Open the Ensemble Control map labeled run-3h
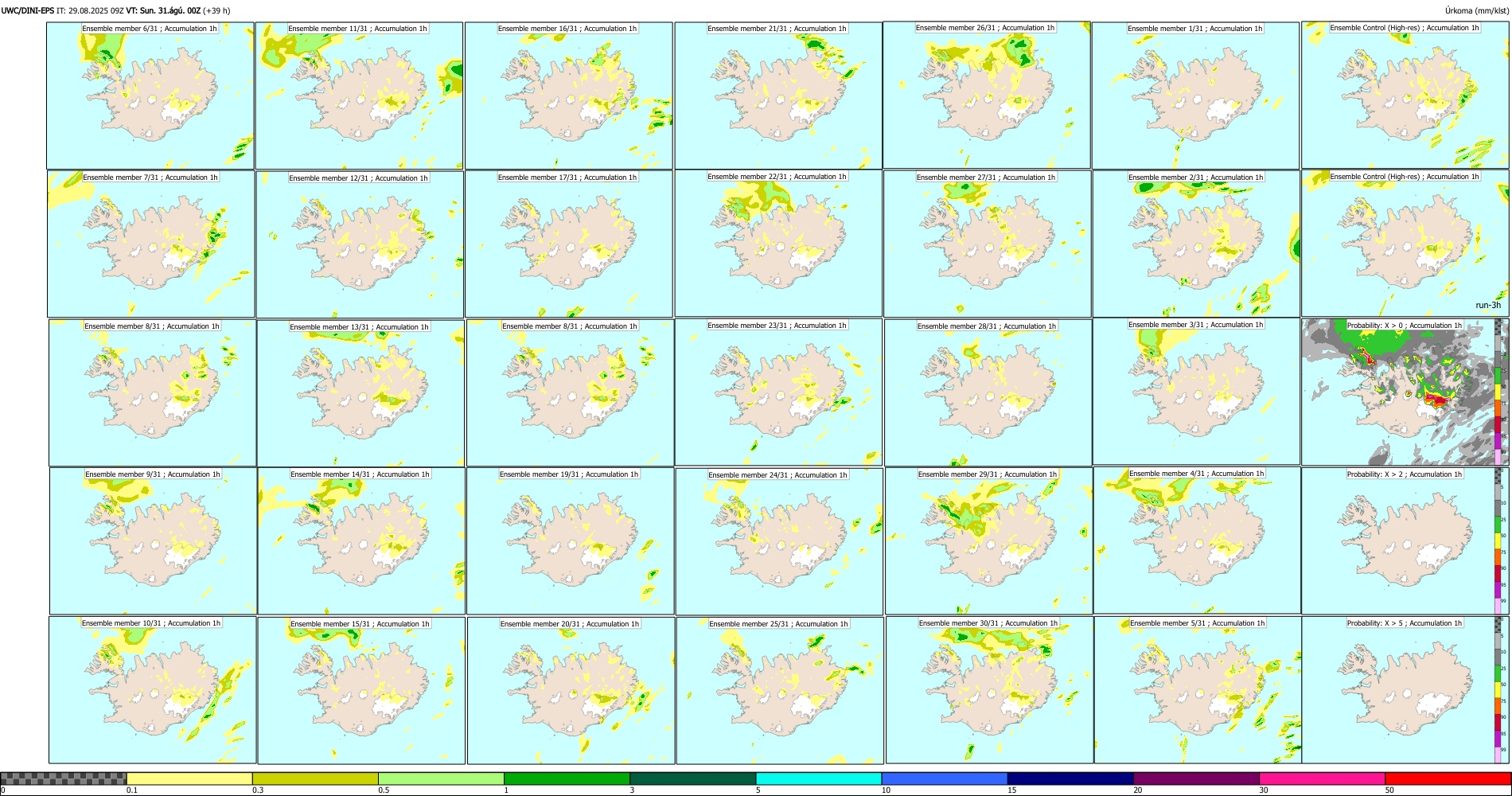 pos(1405,244)
